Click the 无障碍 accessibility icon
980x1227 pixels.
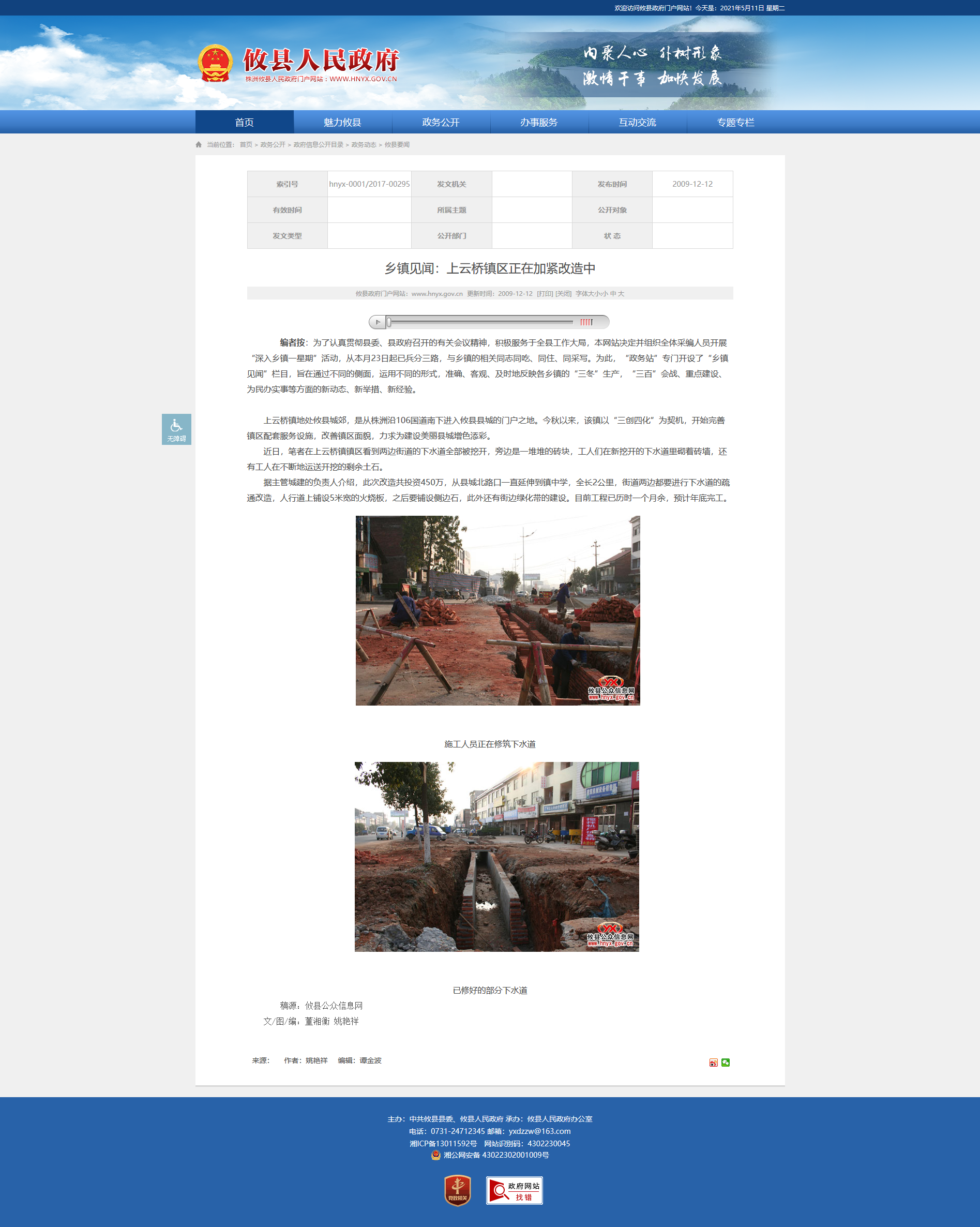click(176, 428)
